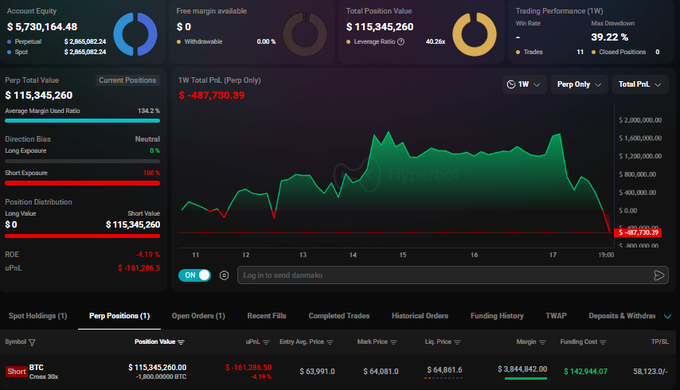This screenshot has width=680, height=390.
Task: Open the 1W time range dropdown
Action: coord(524,84)
